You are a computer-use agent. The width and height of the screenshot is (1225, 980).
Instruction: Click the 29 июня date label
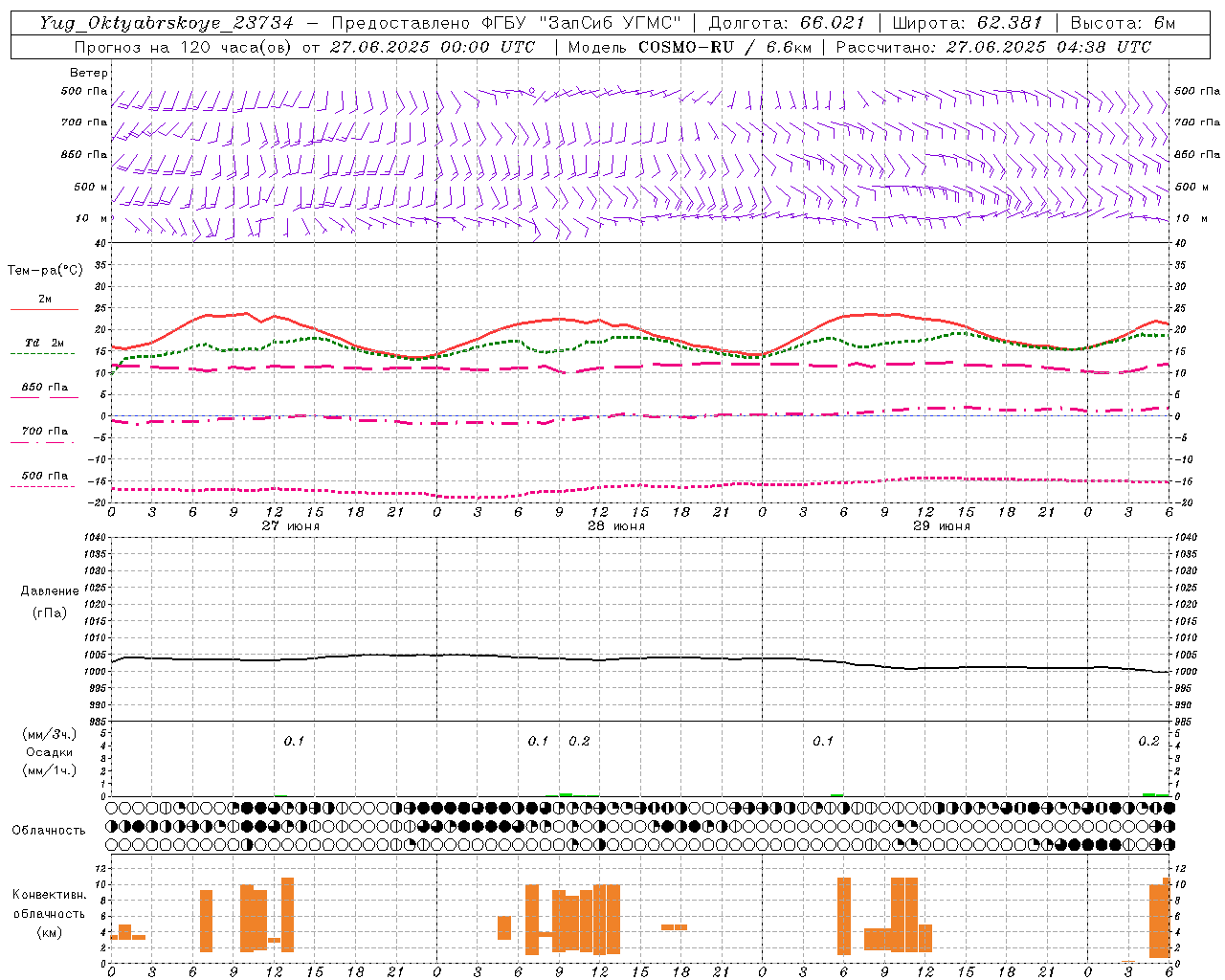pos(942,526)
